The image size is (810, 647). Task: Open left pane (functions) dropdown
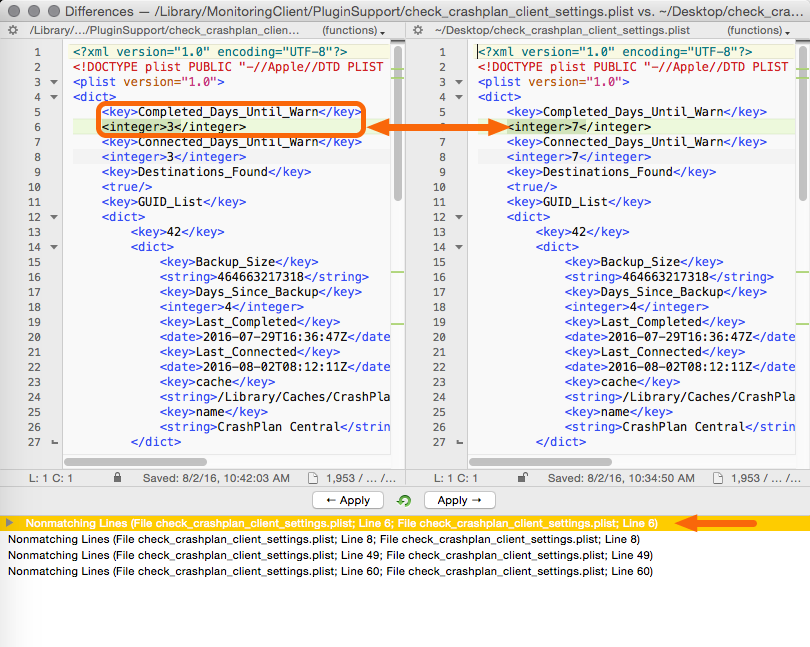[353, 30]
